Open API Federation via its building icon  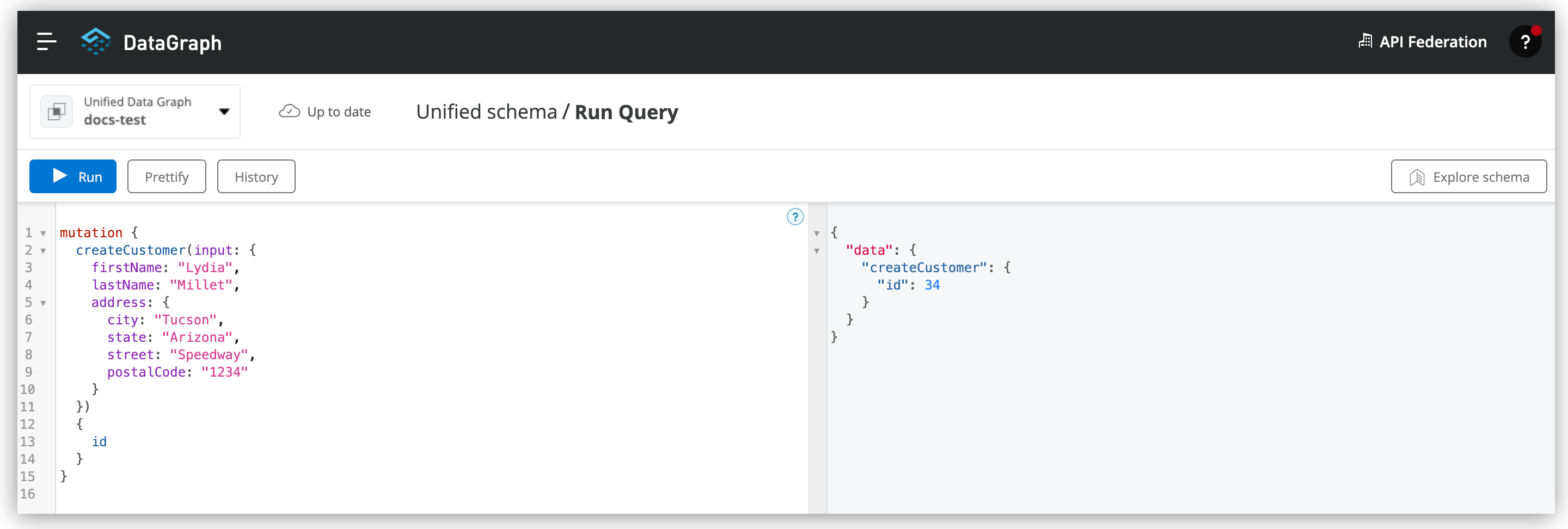1365,40
